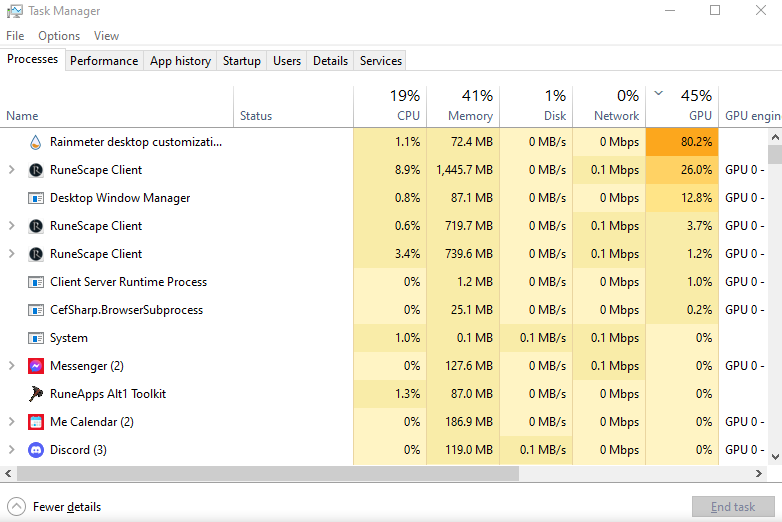Click the CefSharp.BrowserSubprocess icon

point(35,310)
